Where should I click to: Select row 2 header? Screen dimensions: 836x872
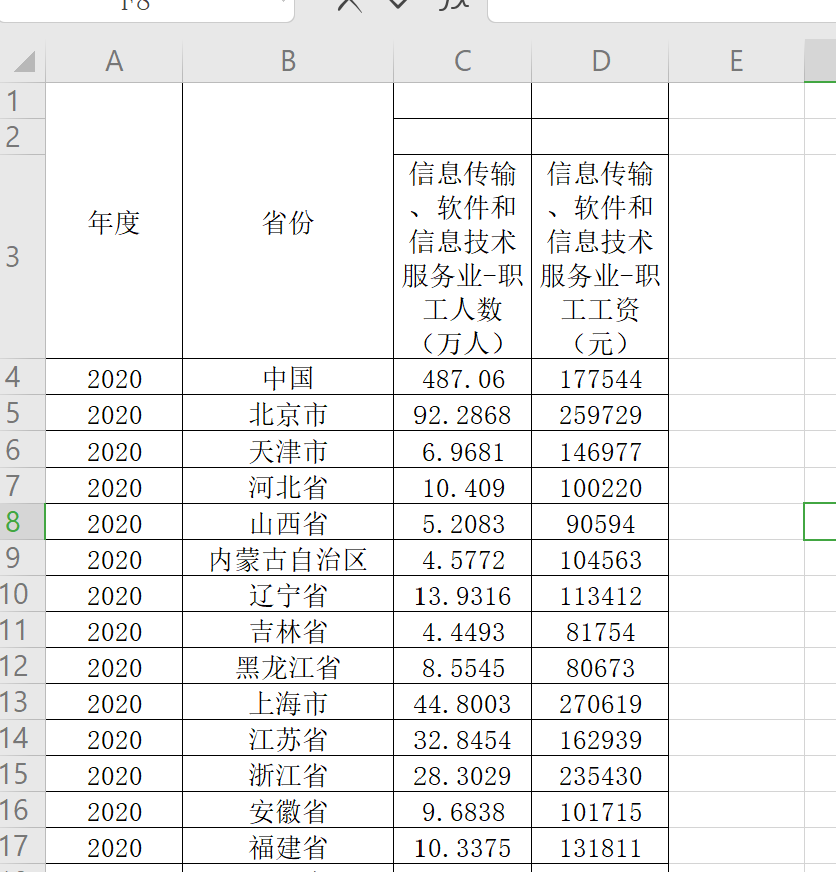22,137
